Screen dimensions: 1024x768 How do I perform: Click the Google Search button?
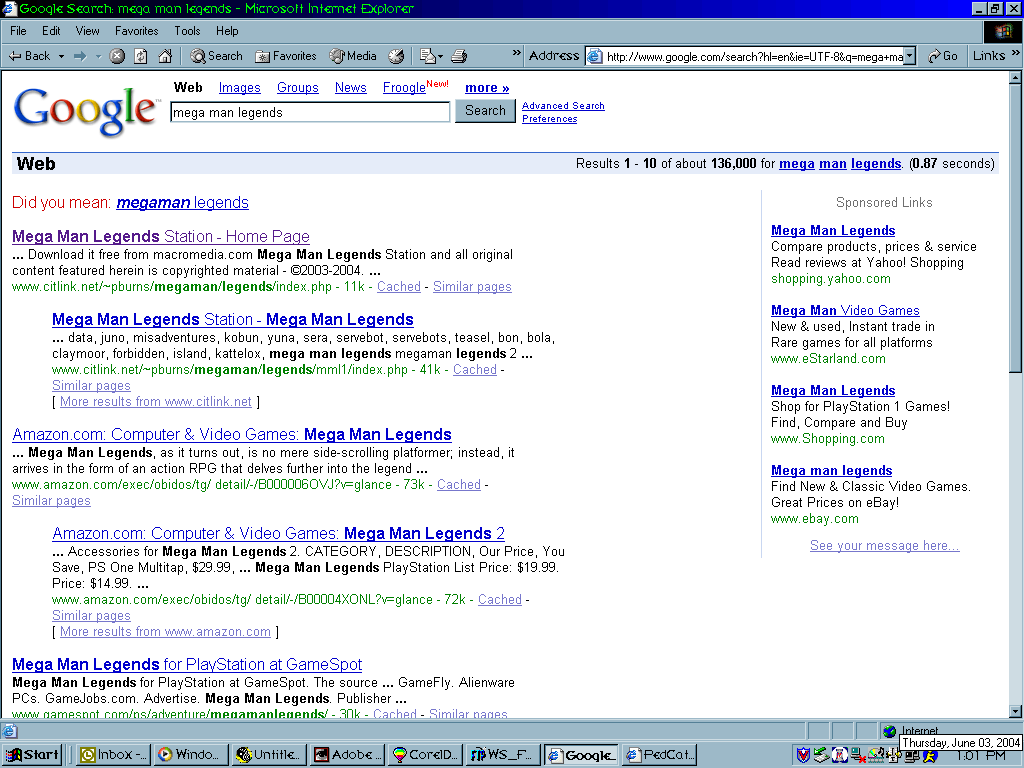click(x=485, y=111)
